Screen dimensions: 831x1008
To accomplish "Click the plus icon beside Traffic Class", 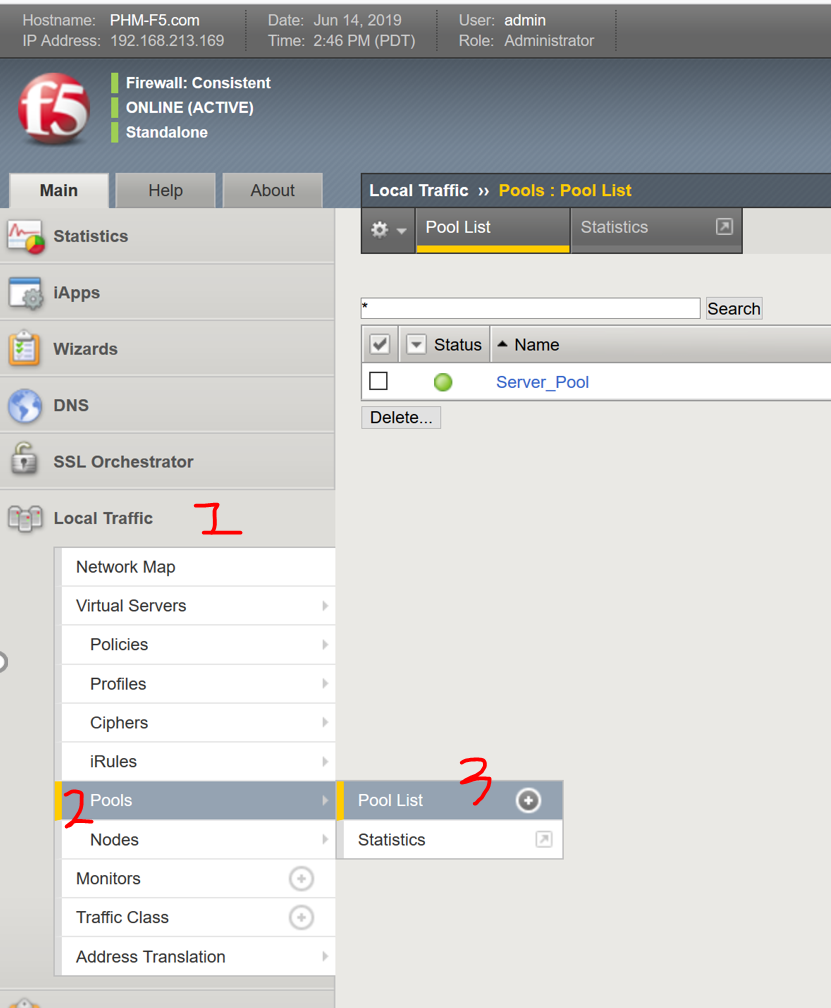I will coord(301,918).
